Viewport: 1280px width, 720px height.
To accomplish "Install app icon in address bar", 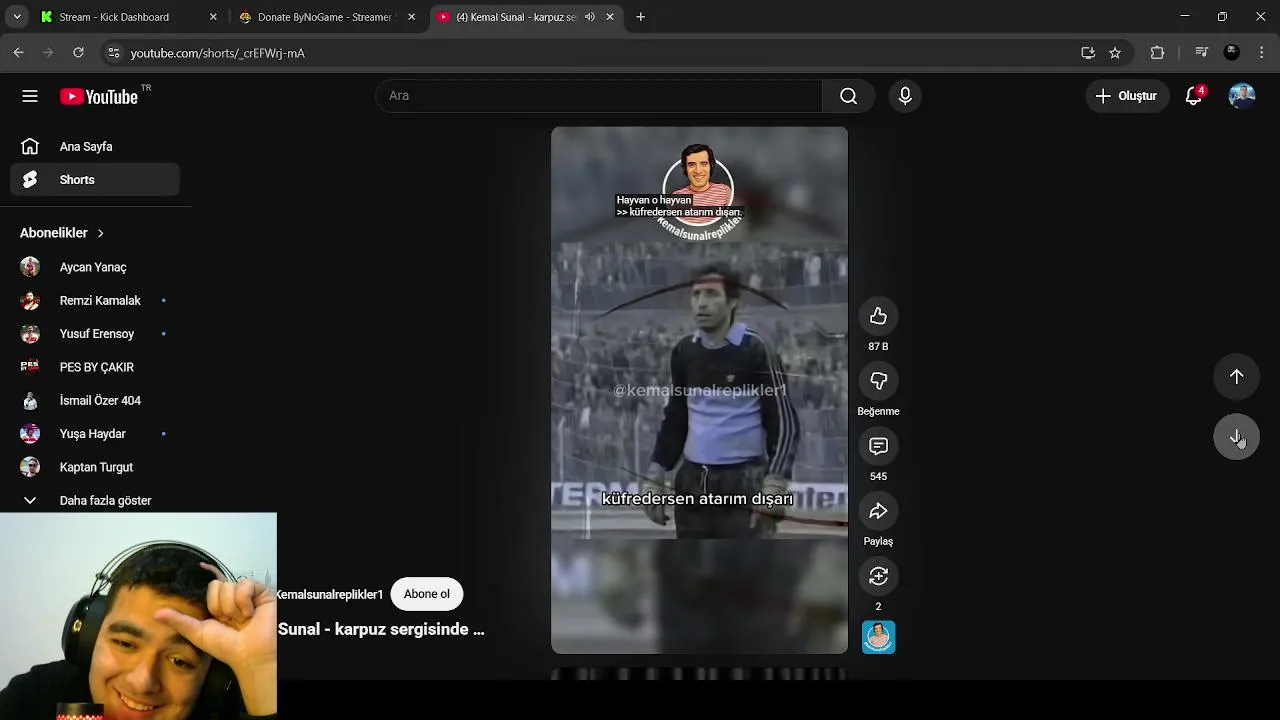I will click(1088, 53).
